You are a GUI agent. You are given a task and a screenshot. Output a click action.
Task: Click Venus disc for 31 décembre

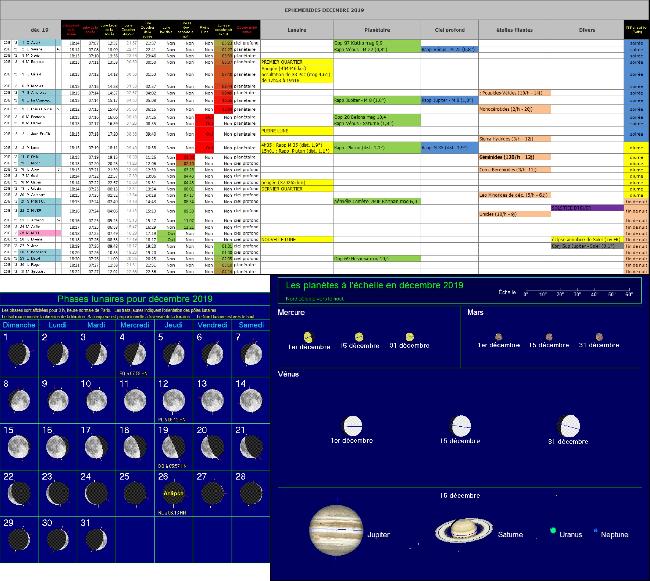point(570,426)
